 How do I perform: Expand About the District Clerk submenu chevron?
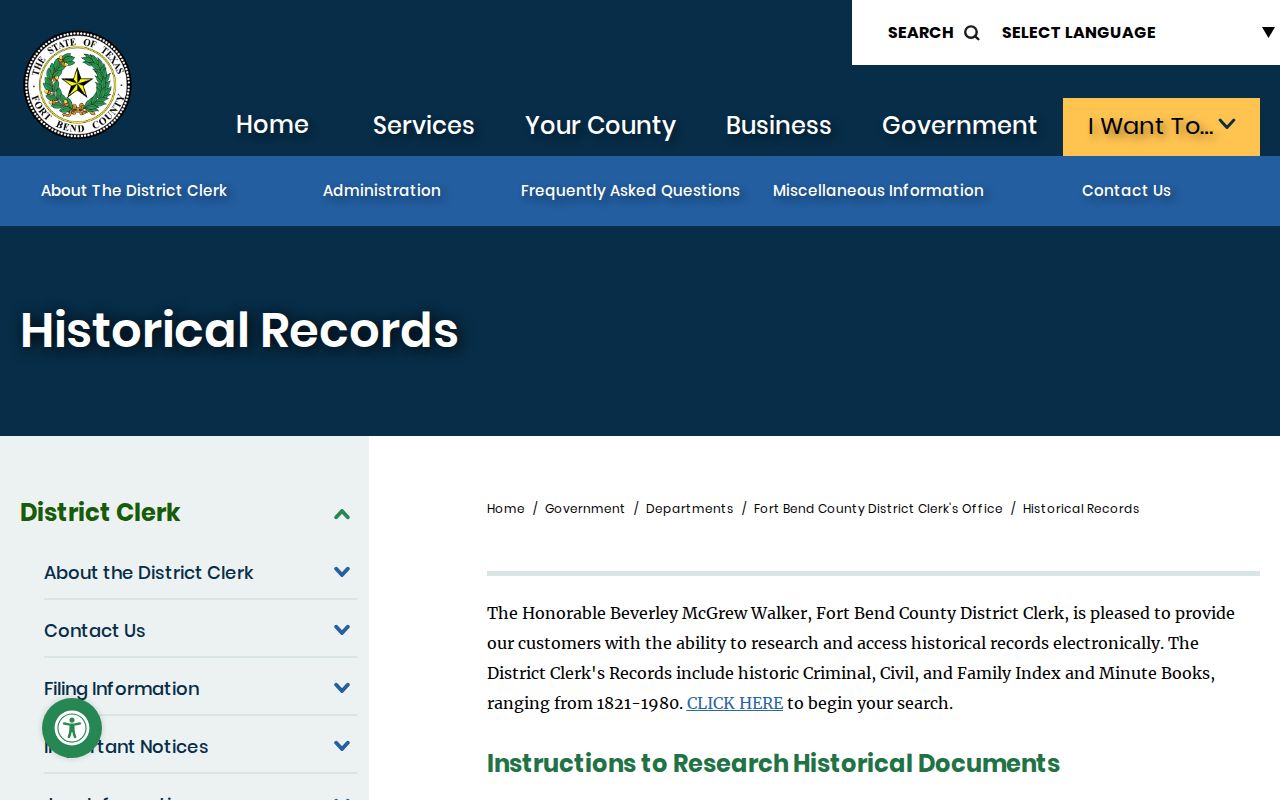pos(342,572)
